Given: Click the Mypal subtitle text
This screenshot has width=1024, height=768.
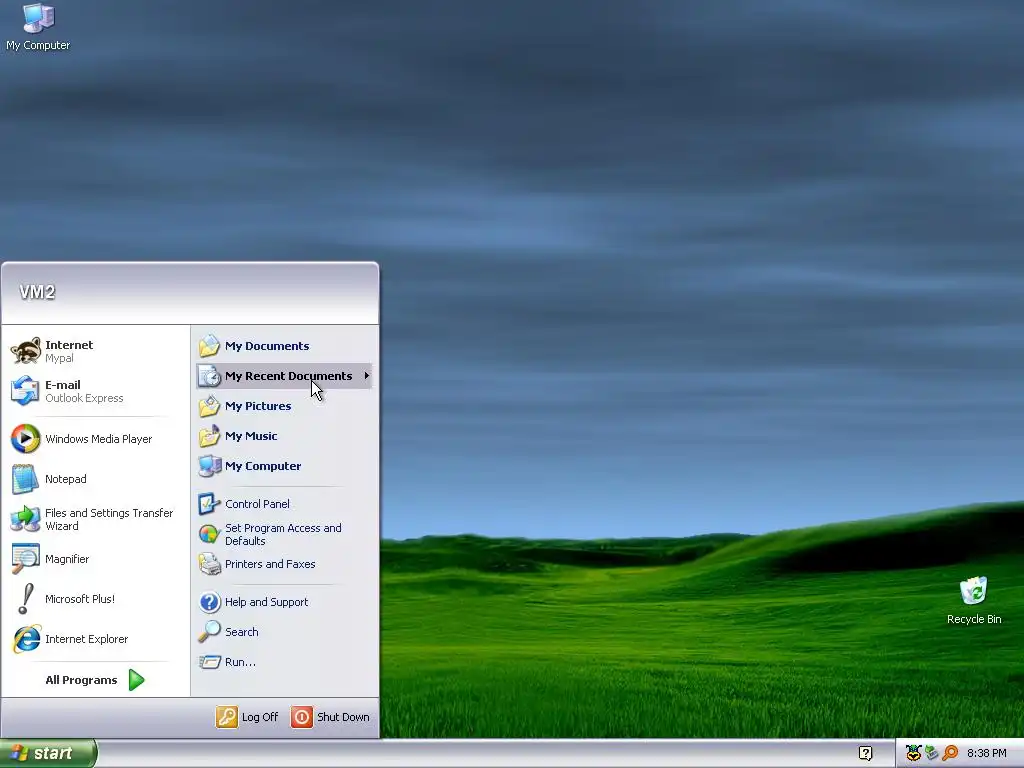Looking at the screenshot, I should tap(59, 358).
